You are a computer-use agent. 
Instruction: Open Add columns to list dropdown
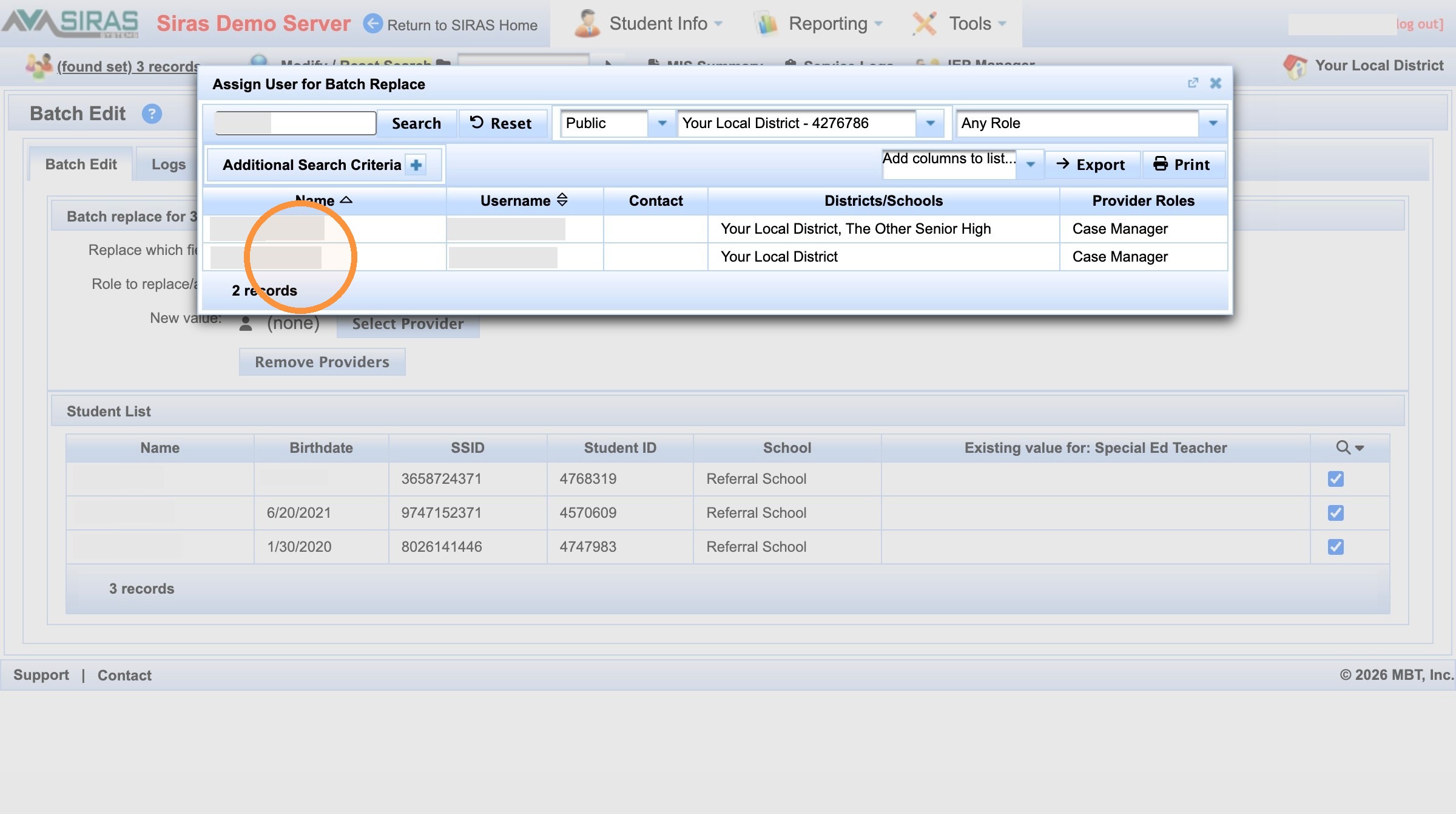tap(1030, 164)
